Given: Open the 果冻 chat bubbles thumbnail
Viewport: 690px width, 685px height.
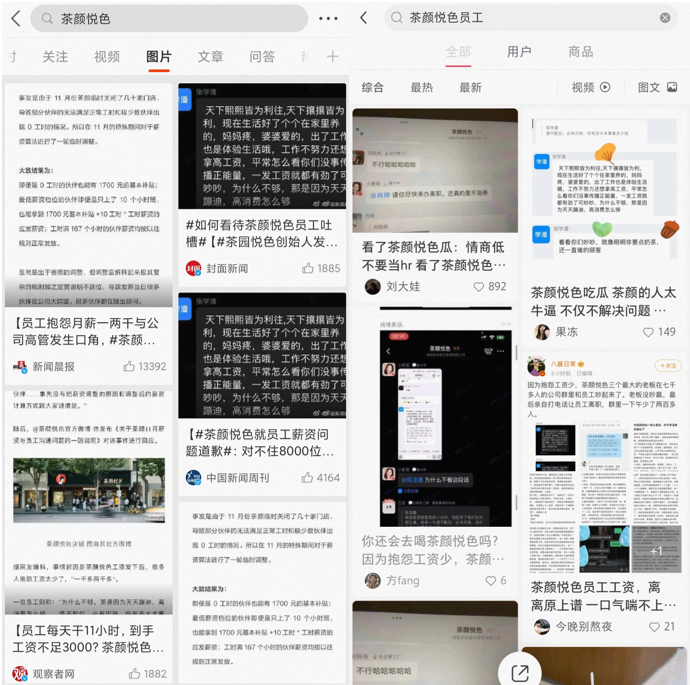Looking at the screenshot, I should point(604,189).
